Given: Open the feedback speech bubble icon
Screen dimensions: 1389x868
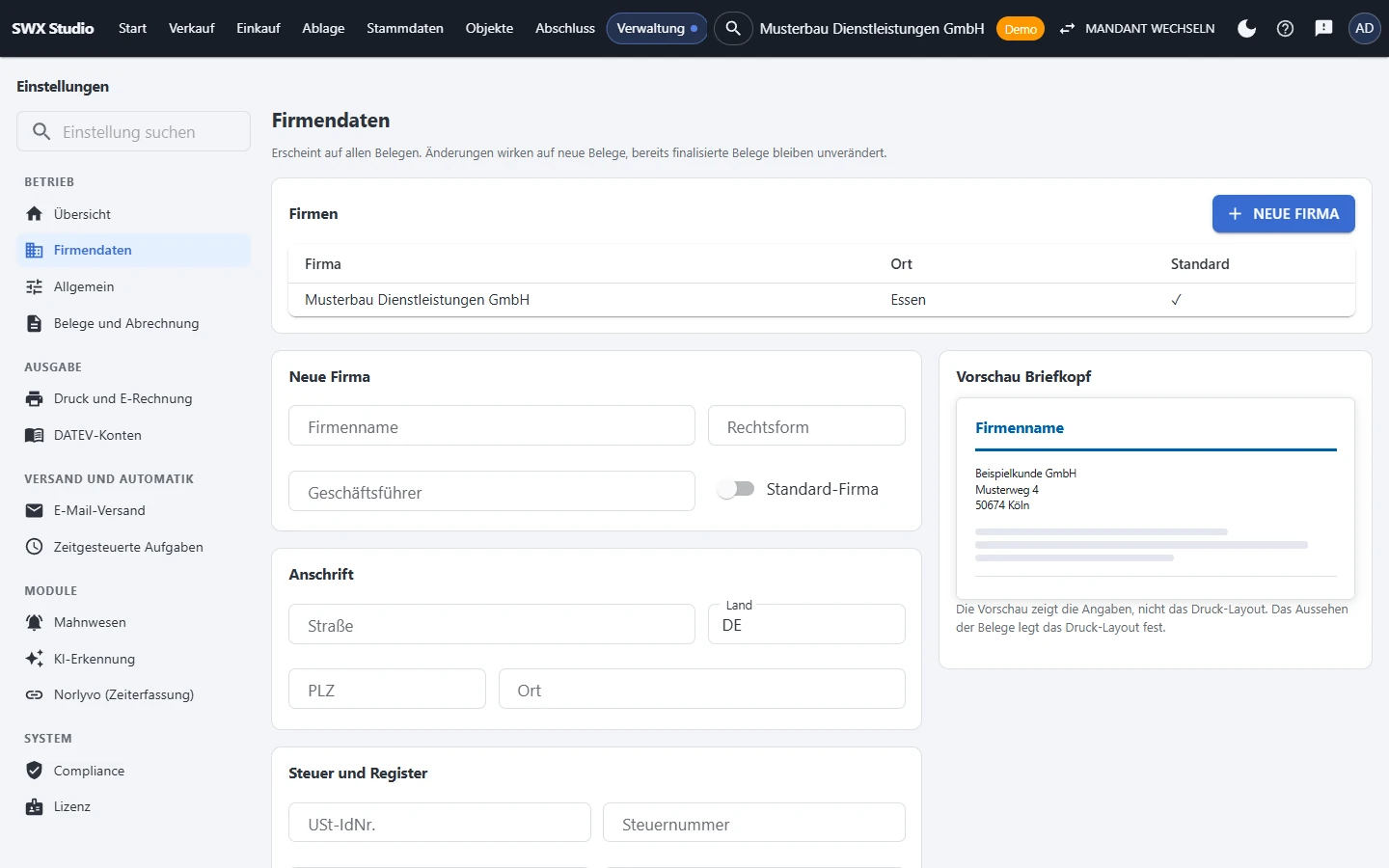Looking at the screenshot, I should 1323,28.
